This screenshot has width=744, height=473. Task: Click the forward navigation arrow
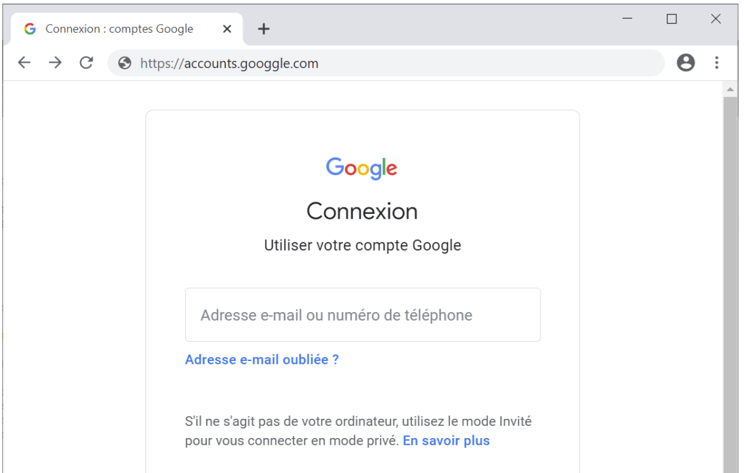pos(55,63)
